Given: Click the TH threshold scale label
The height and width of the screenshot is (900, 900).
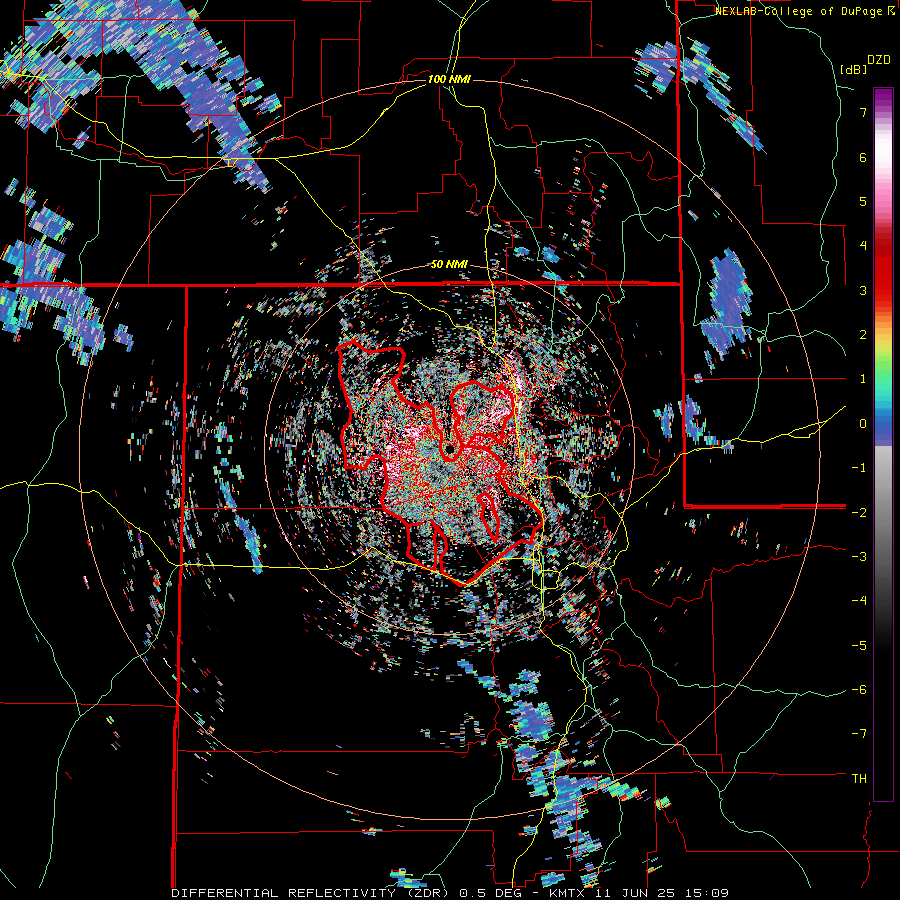Looking at the screenshot, I should tap(859, 779).
